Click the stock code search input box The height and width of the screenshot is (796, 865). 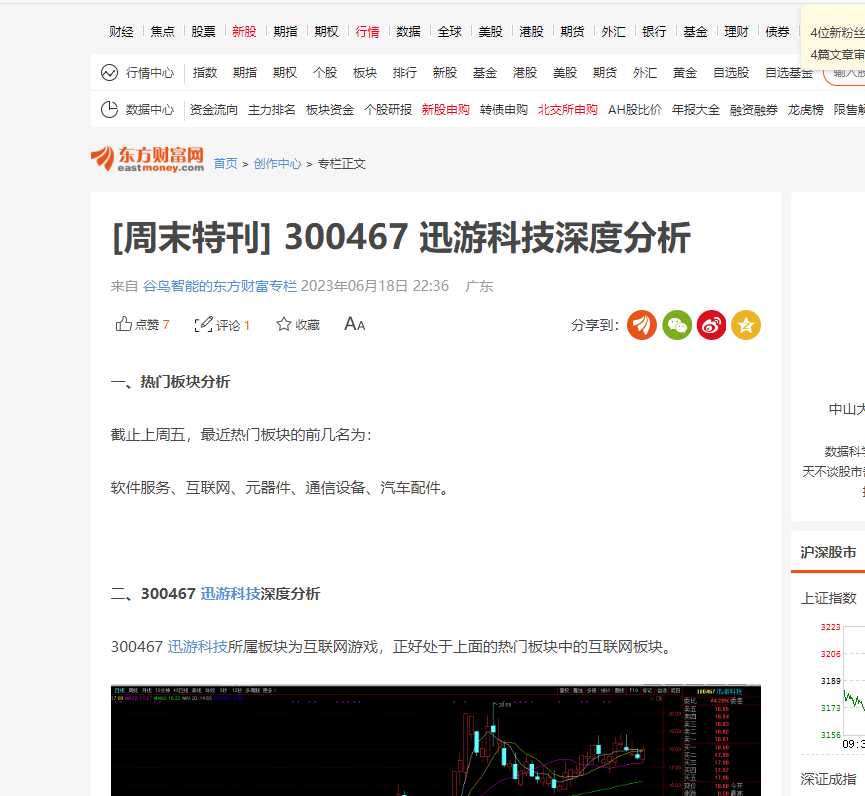point(845,72)
